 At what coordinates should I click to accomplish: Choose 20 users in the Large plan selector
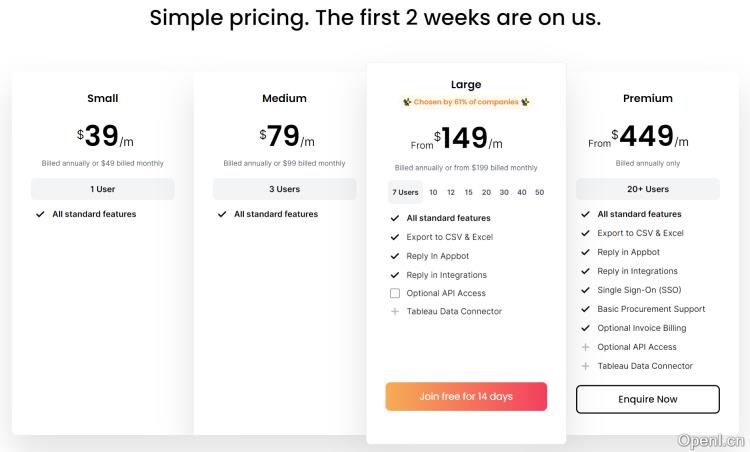[x=486, y=192]
